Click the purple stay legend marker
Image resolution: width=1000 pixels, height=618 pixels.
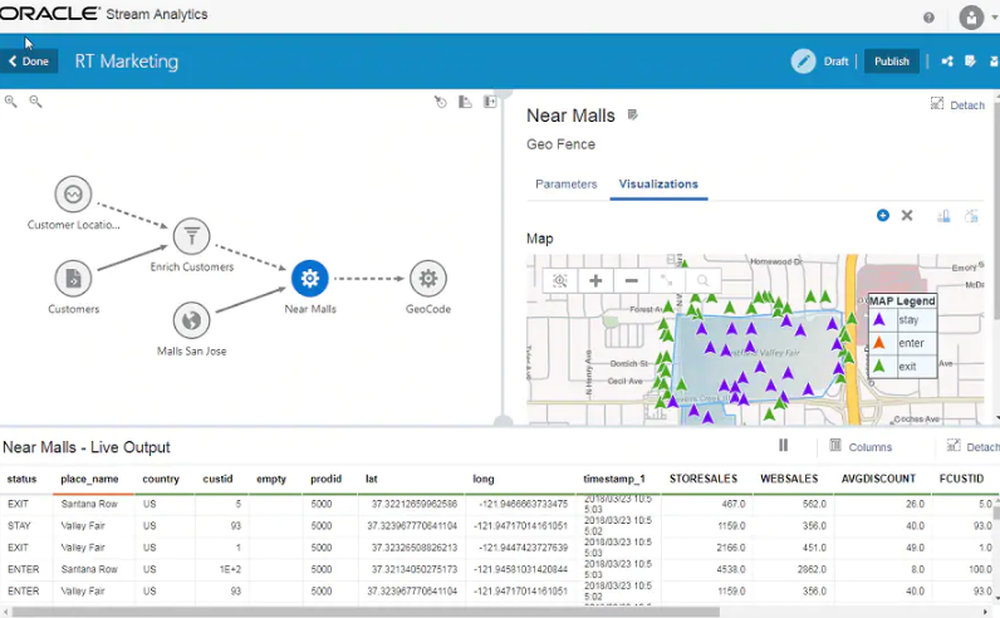point(879,320)
